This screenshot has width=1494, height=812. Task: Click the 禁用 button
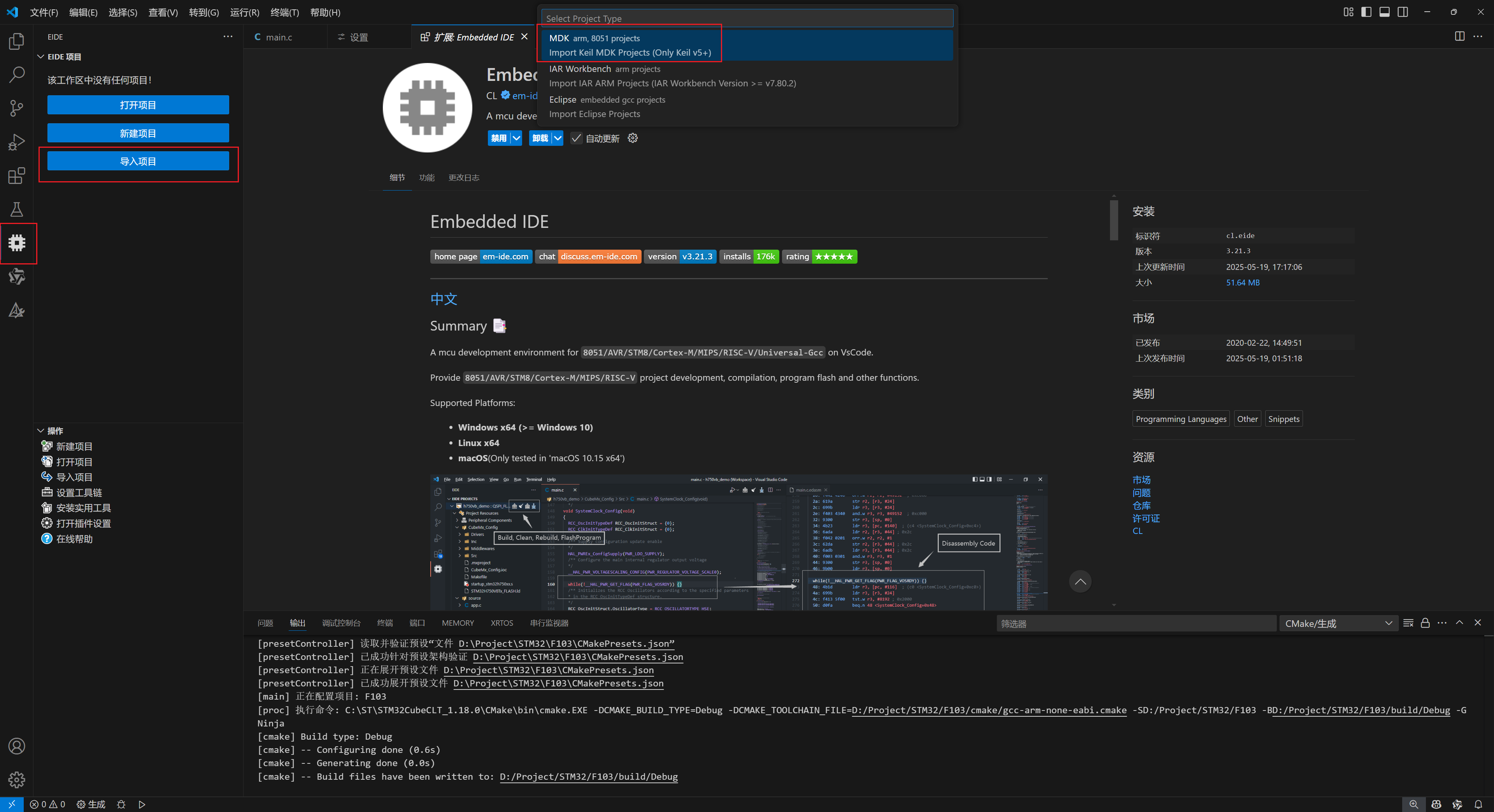(x=498, y=138)
